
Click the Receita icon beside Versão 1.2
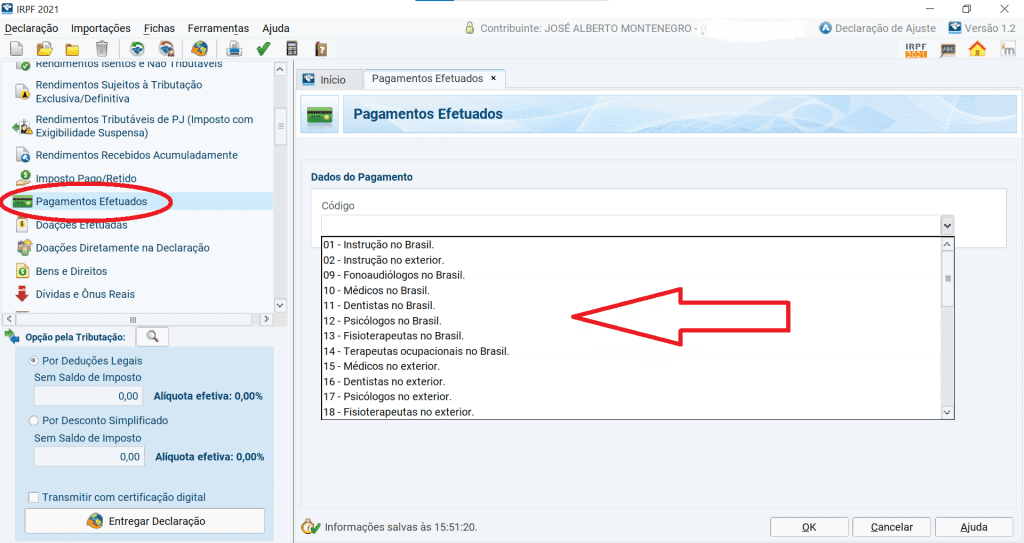point(955,27)
